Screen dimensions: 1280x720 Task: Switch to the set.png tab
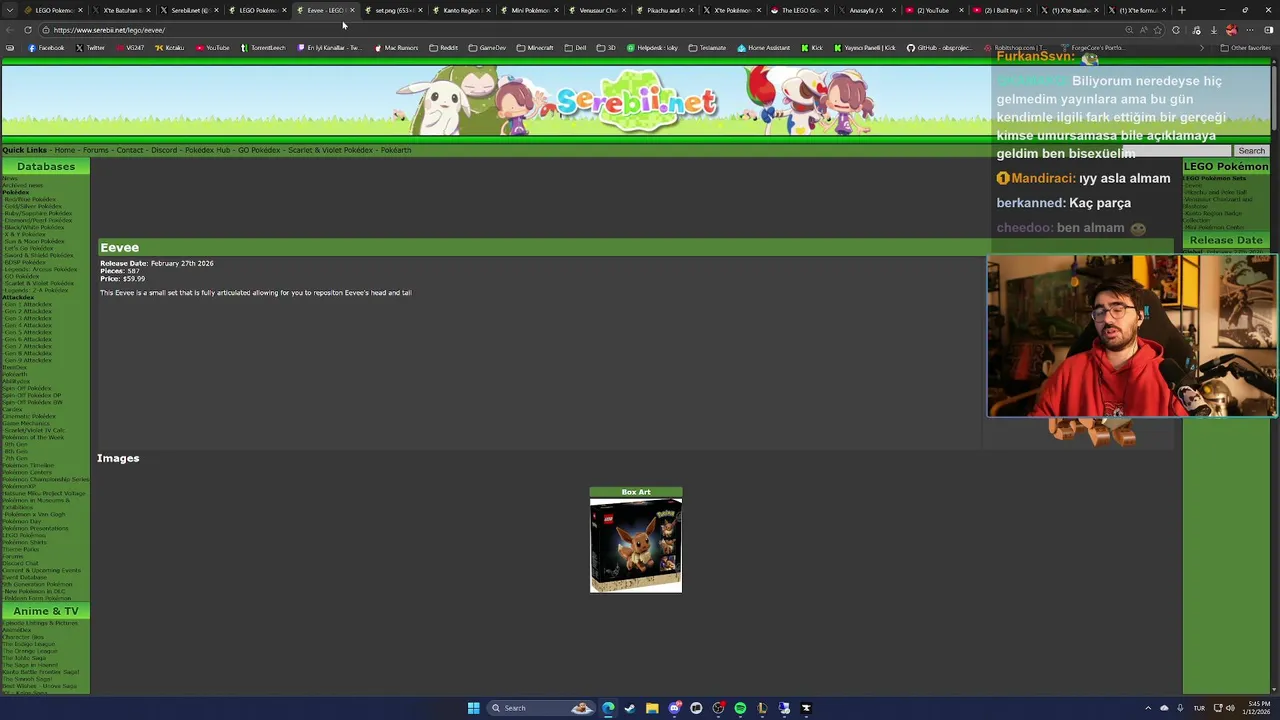[x=392, y=10]
